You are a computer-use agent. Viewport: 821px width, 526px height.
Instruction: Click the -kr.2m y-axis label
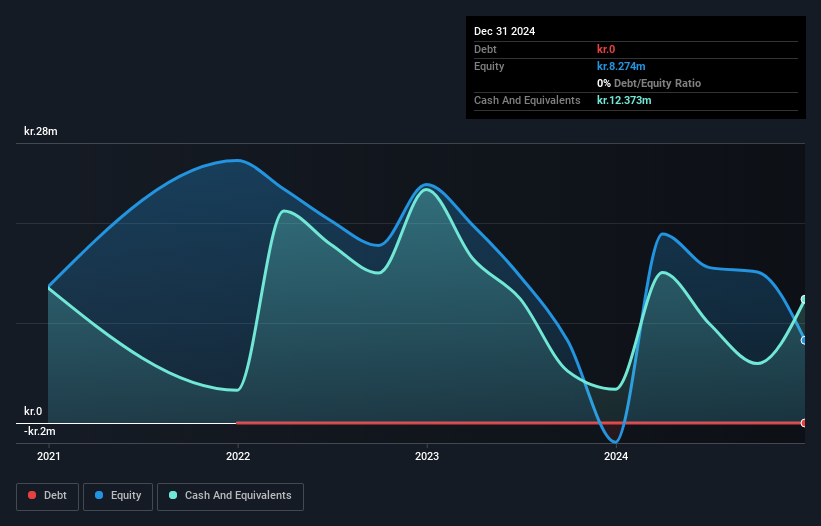tap(40, 431)
